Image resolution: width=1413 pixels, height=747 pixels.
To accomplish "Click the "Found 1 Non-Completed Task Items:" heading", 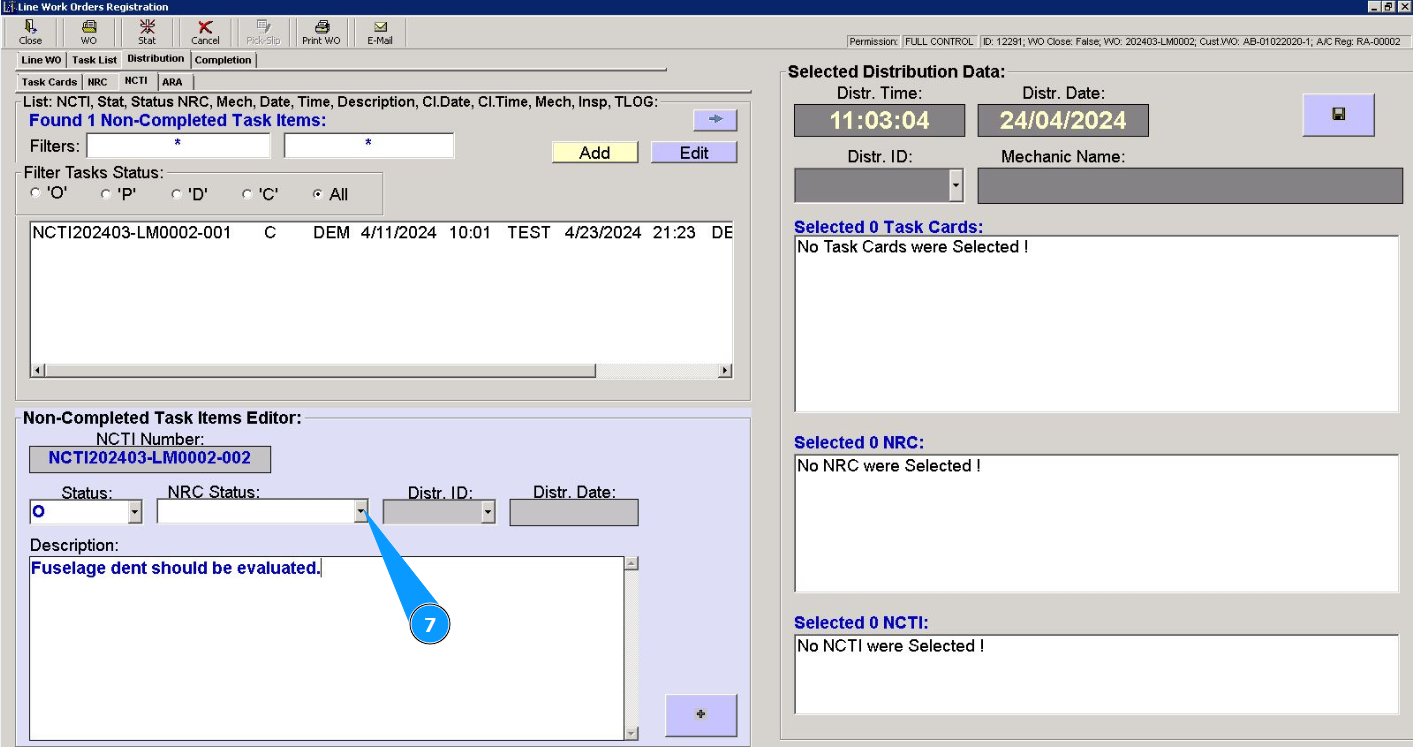I will [177, 120].
